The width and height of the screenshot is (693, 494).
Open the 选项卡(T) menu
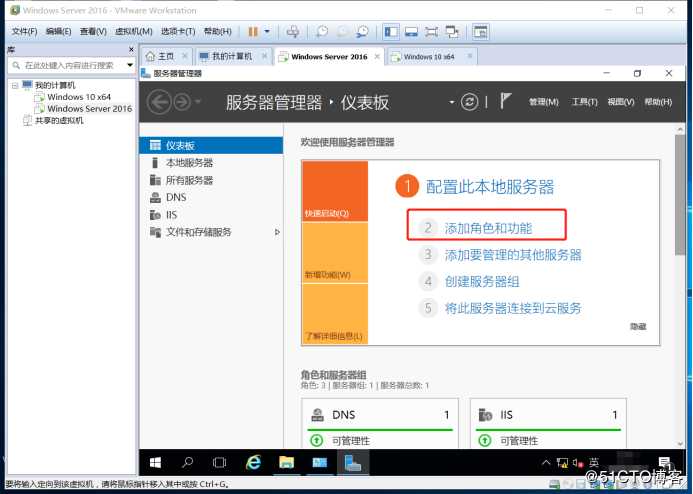pos(178,32)
